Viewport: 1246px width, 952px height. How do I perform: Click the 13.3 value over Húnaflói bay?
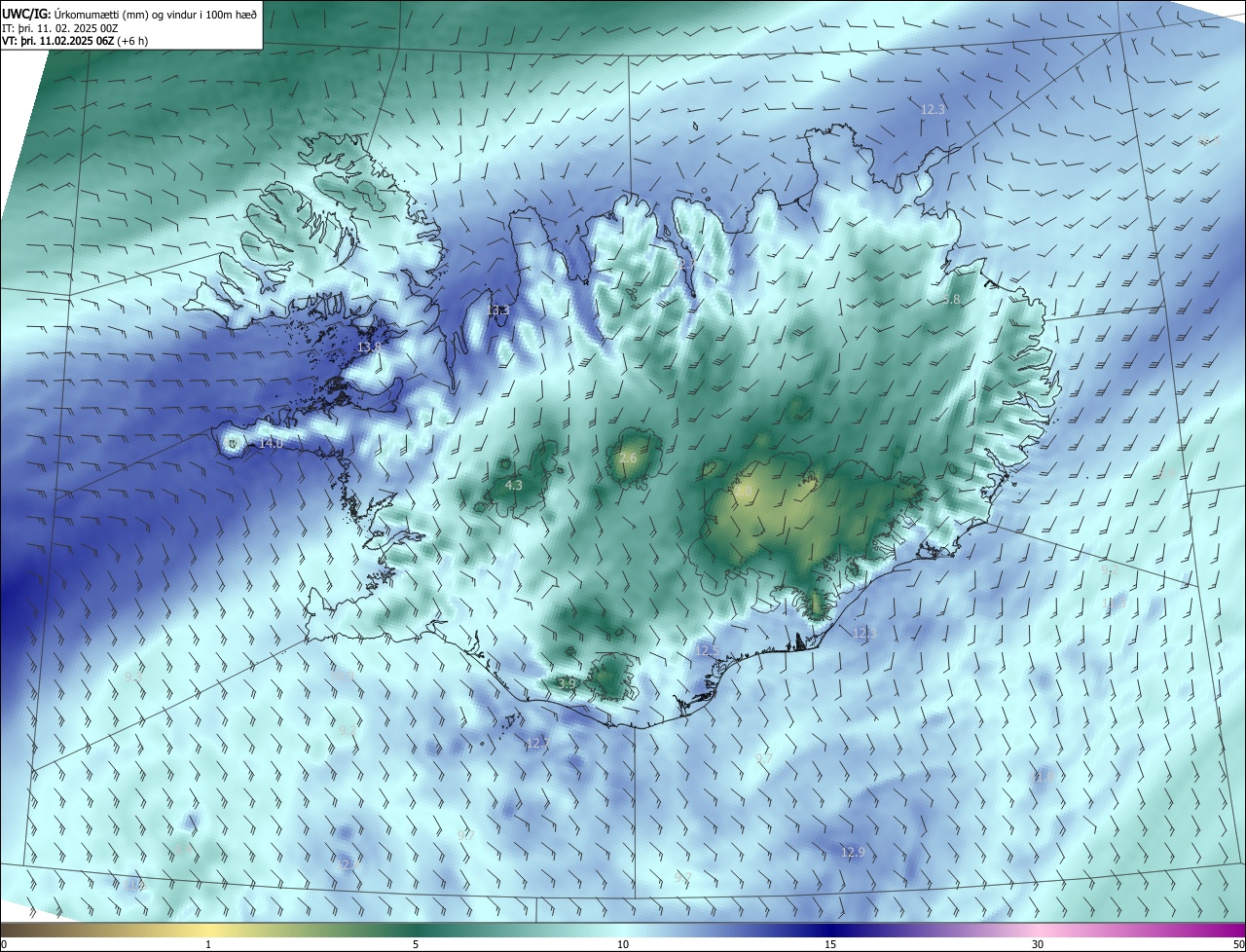click(x=498, y=311)
